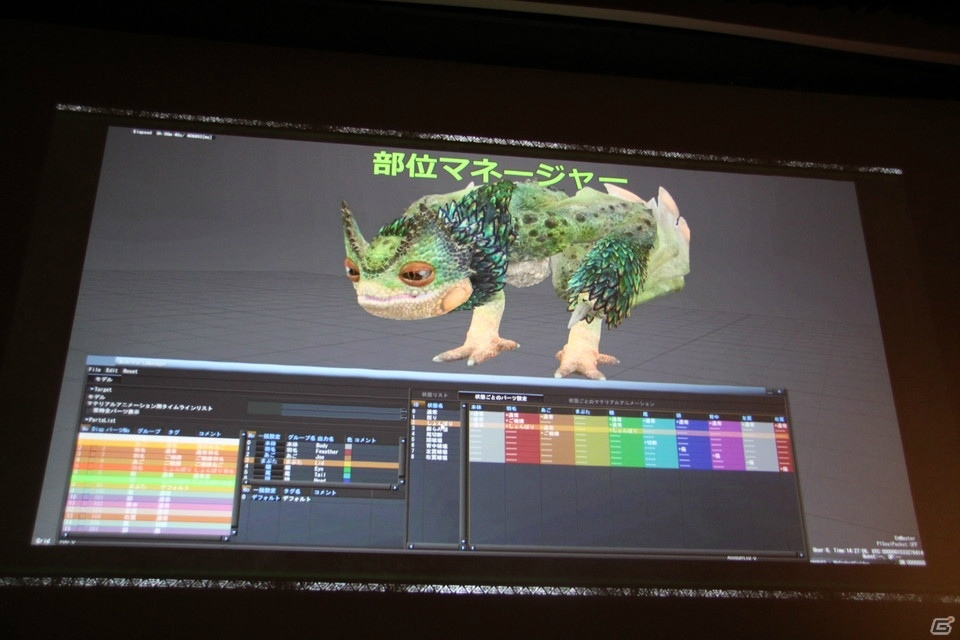Click the +しょんぼり cell in the 羽毛 column
This screenshot has height=640, width=960.
pyautogui.click(x=520, y=427)
